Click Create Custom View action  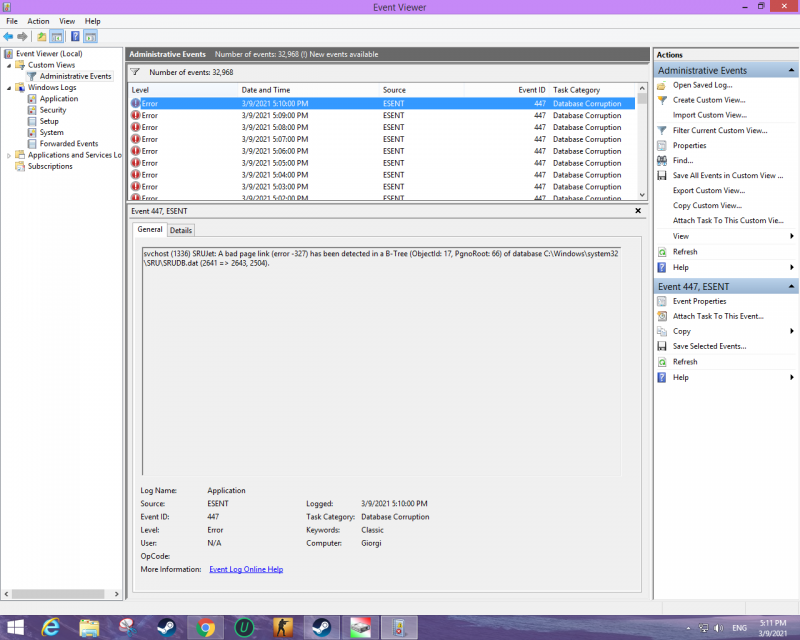[708, 100]
